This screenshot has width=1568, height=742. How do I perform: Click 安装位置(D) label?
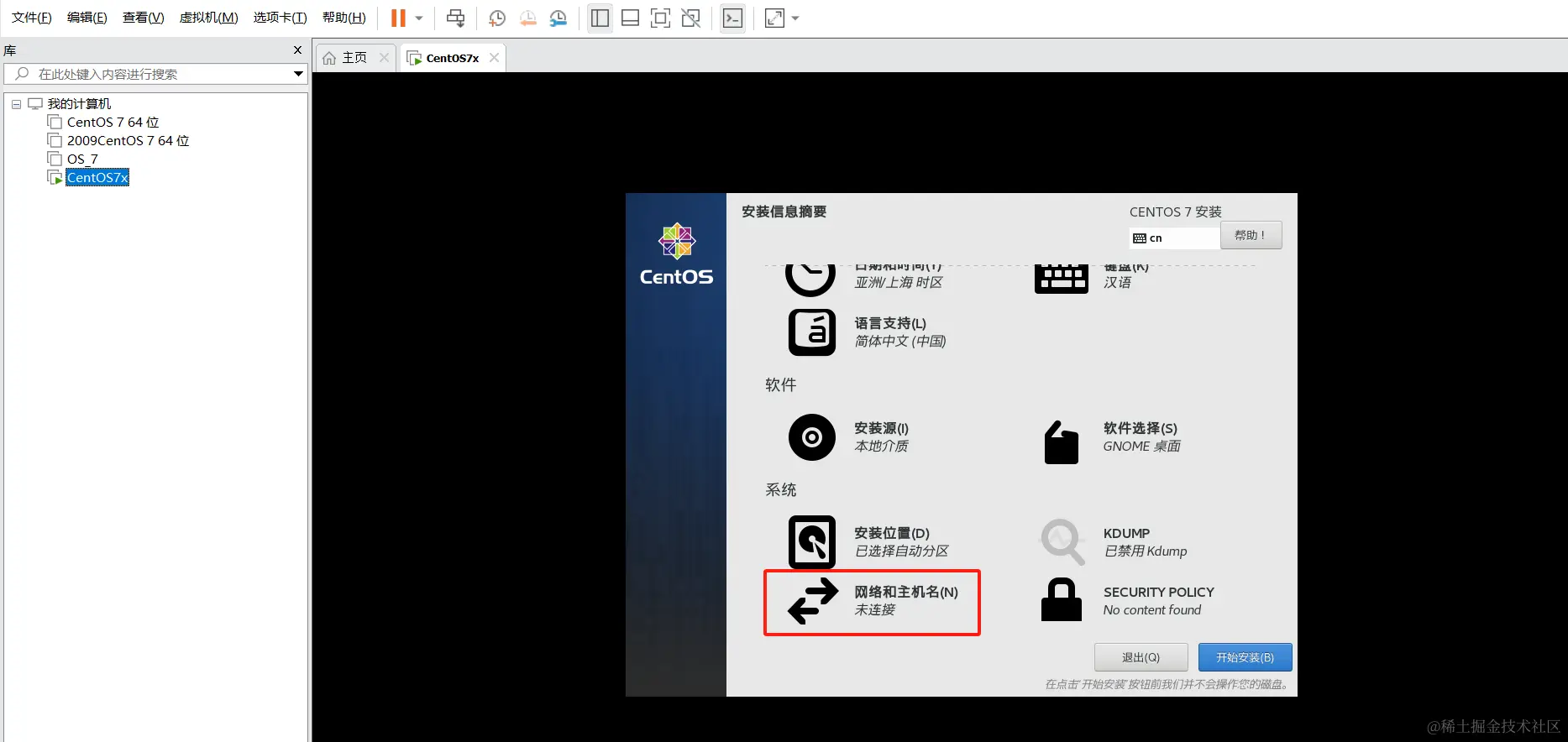pos(892,533)
